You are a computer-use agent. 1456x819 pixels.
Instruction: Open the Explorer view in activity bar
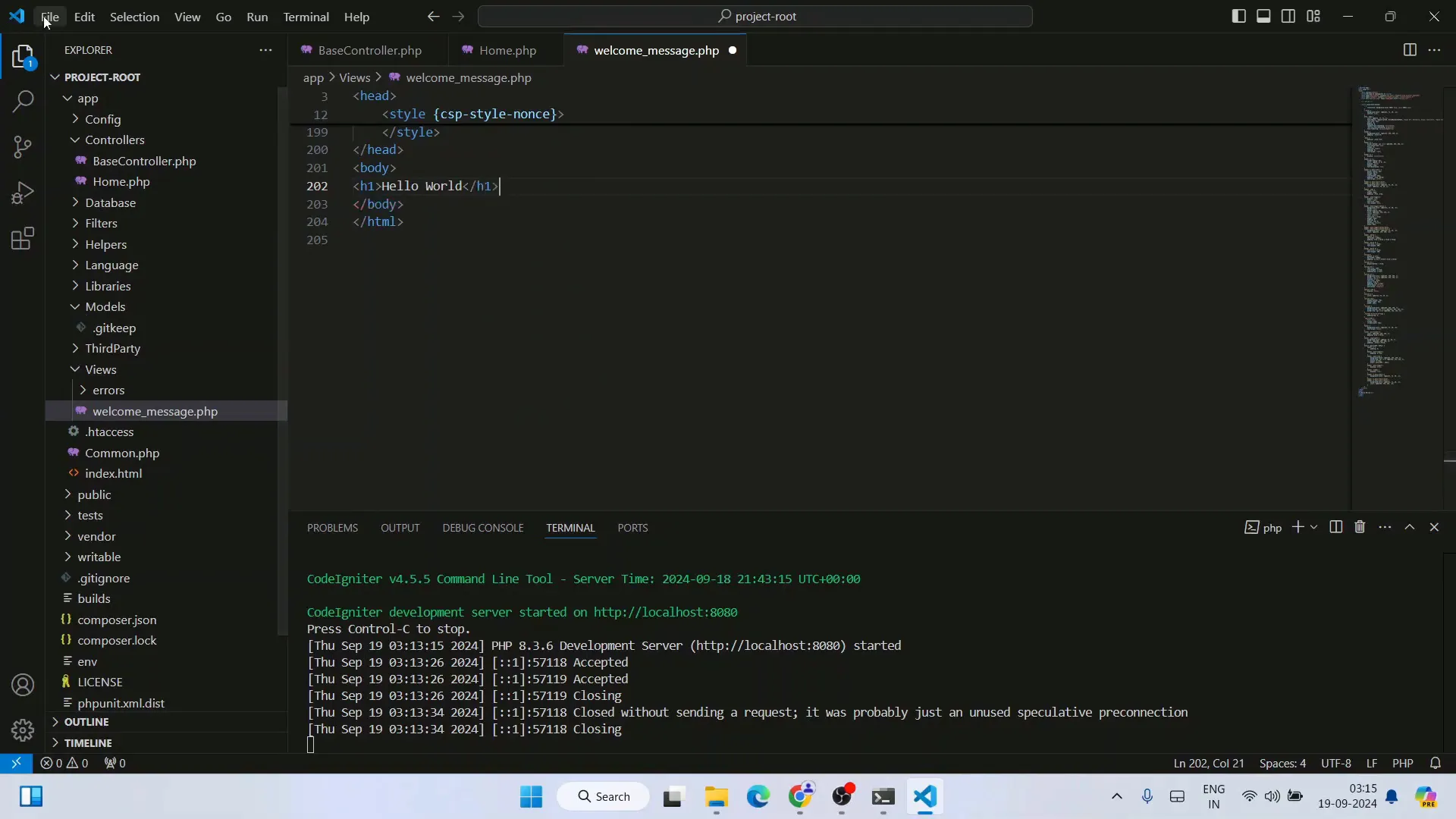click(23, 57)
